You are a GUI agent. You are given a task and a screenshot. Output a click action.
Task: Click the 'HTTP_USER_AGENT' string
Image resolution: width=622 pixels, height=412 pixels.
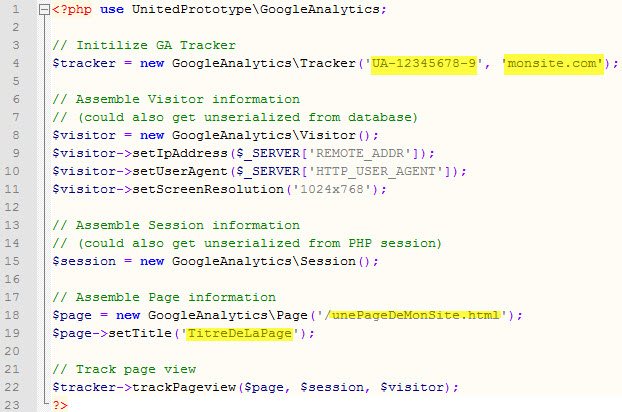click(375, 171)
